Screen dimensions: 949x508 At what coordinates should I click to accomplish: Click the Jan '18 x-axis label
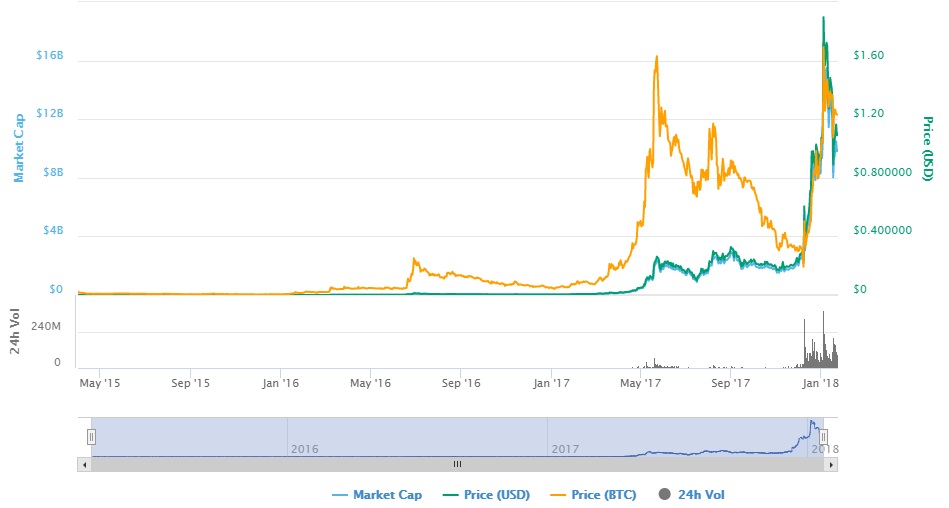pyautogui.click(x=821, y=382)
